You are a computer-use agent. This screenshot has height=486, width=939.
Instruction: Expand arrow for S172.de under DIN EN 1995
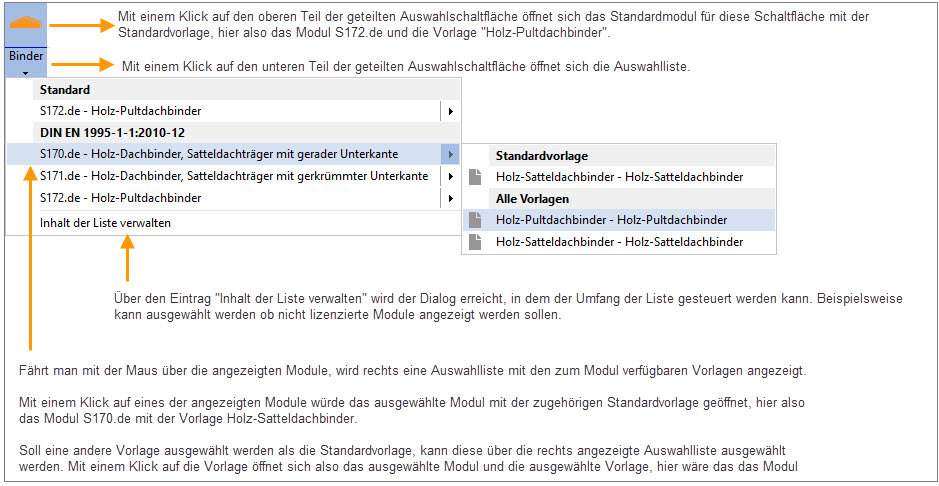point(450,197)
